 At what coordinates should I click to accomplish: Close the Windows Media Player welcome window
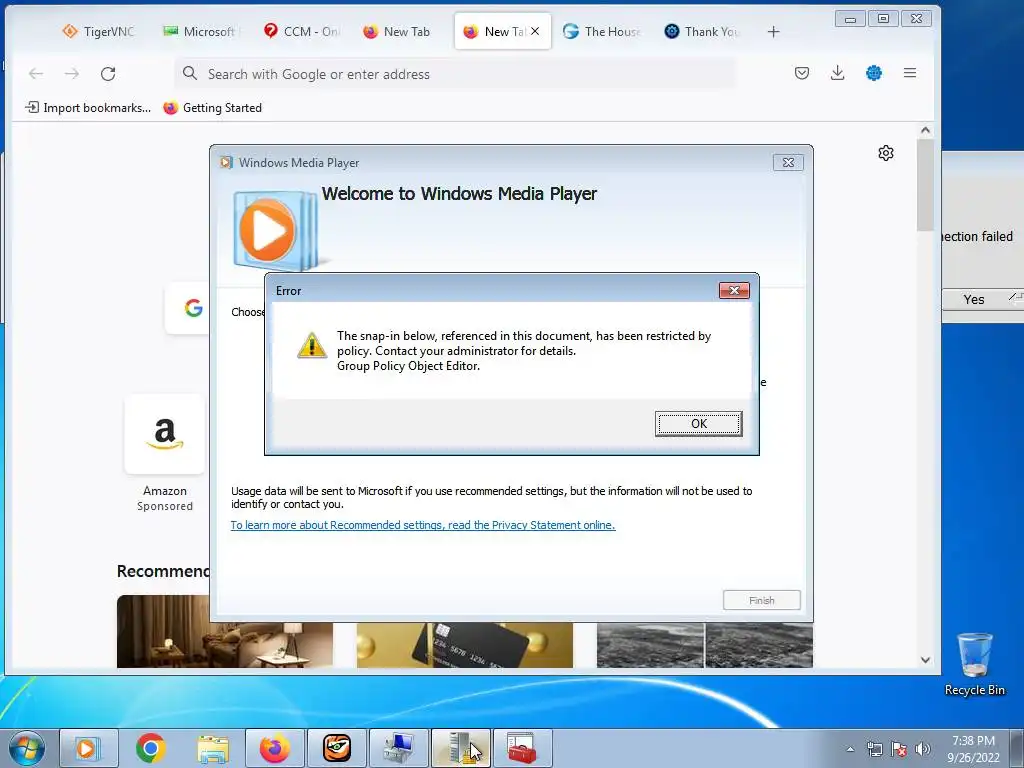click(x=788, y=163)
